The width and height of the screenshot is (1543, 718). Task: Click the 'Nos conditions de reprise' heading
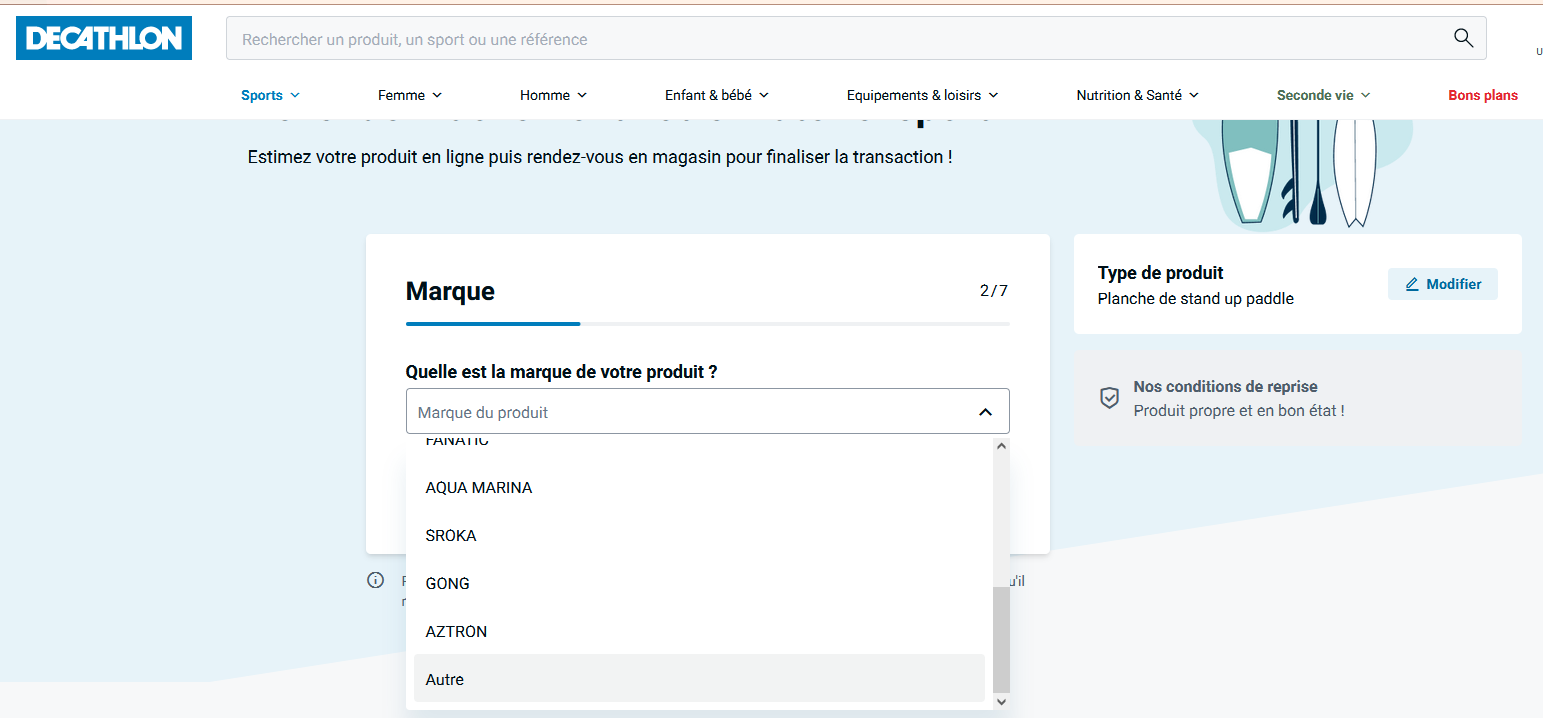point(1225,386)
